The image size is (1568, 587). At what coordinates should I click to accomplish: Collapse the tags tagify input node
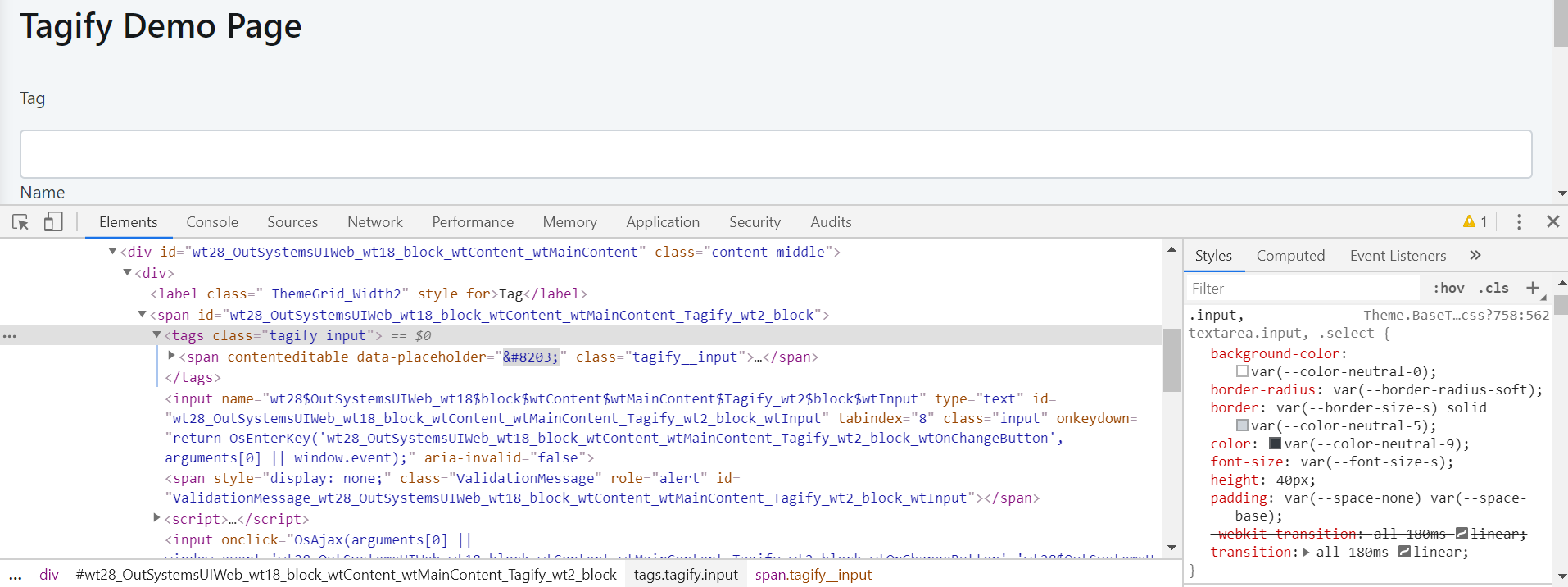click(156, 335)
